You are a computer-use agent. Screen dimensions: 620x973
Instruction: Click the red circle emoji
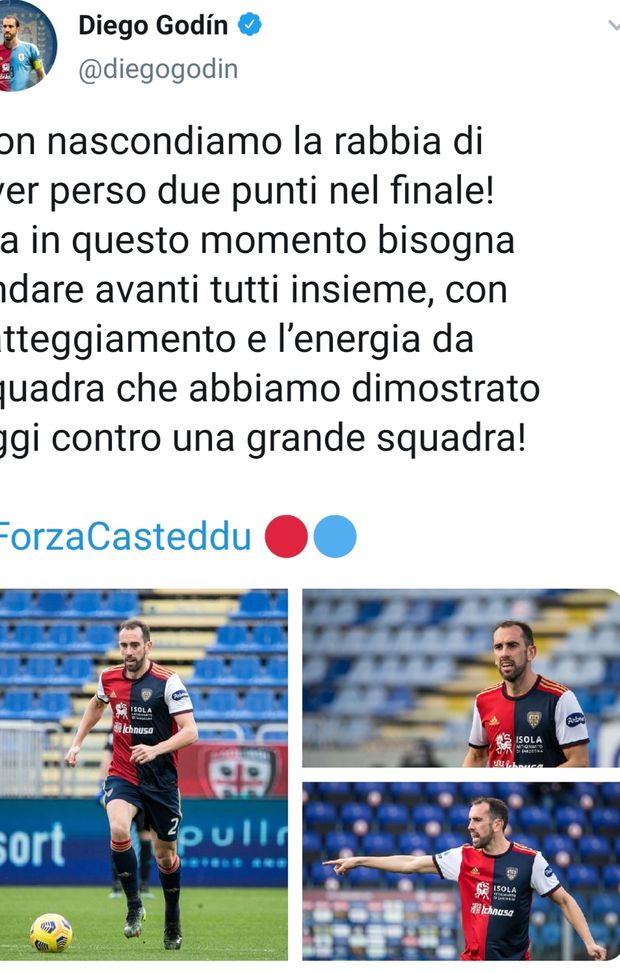pyautogui.click(x=286, y=537)
